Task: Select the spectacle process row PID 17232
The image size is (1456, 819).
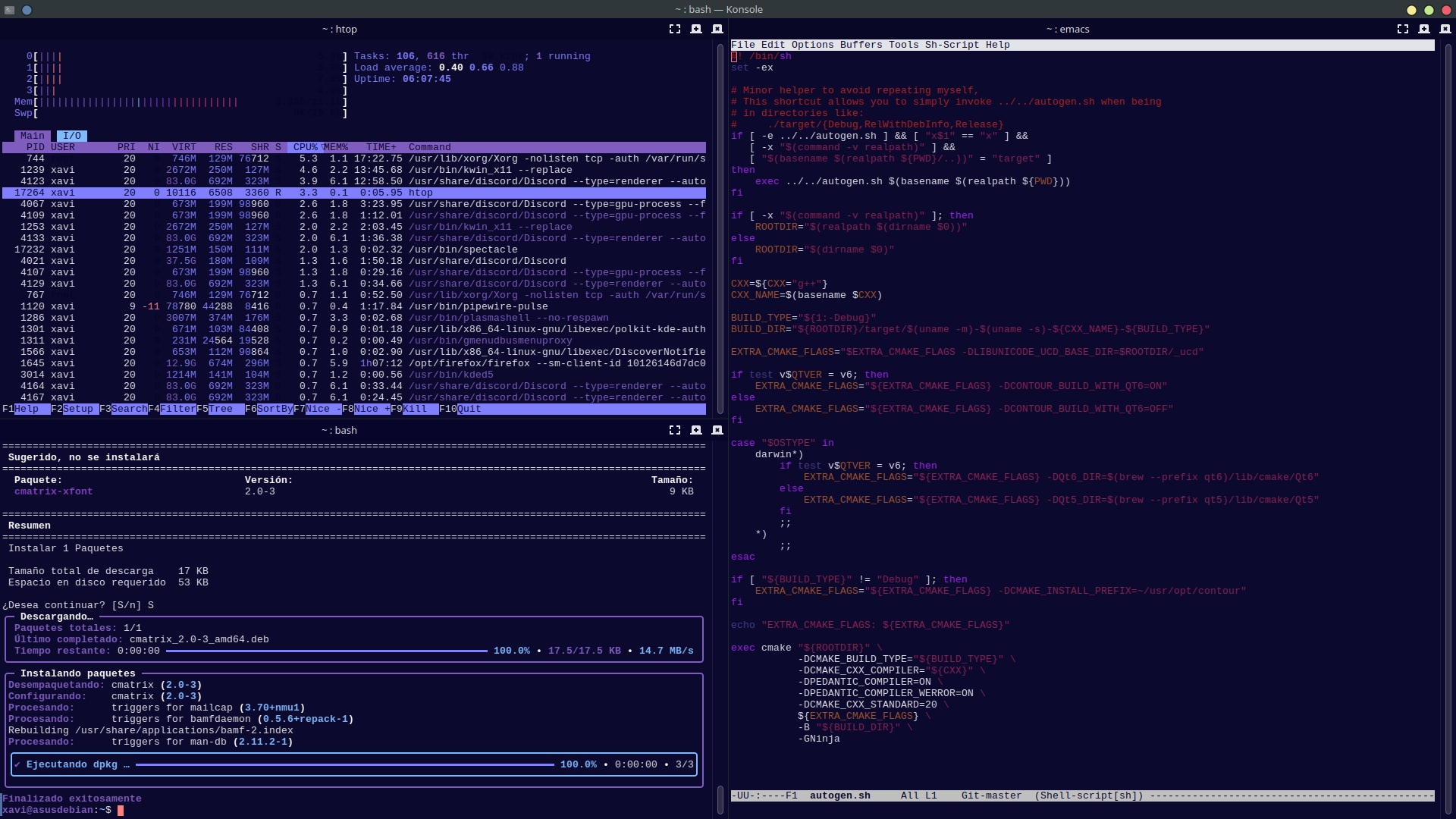Action: coord(354,249)
